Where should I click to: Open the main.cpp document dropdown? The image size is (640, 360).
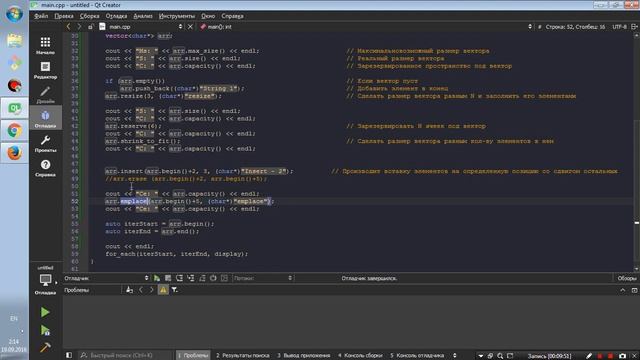point(142,27)
